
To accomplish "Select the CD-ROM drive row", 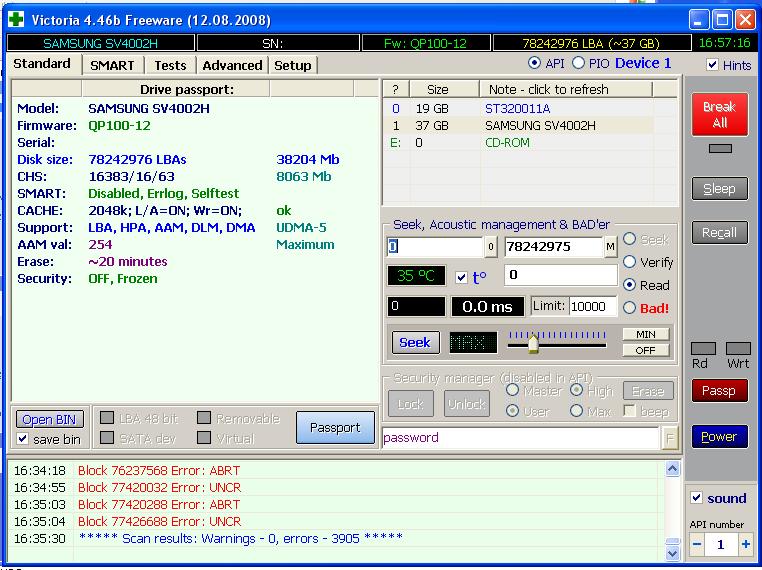I will 530,143.
